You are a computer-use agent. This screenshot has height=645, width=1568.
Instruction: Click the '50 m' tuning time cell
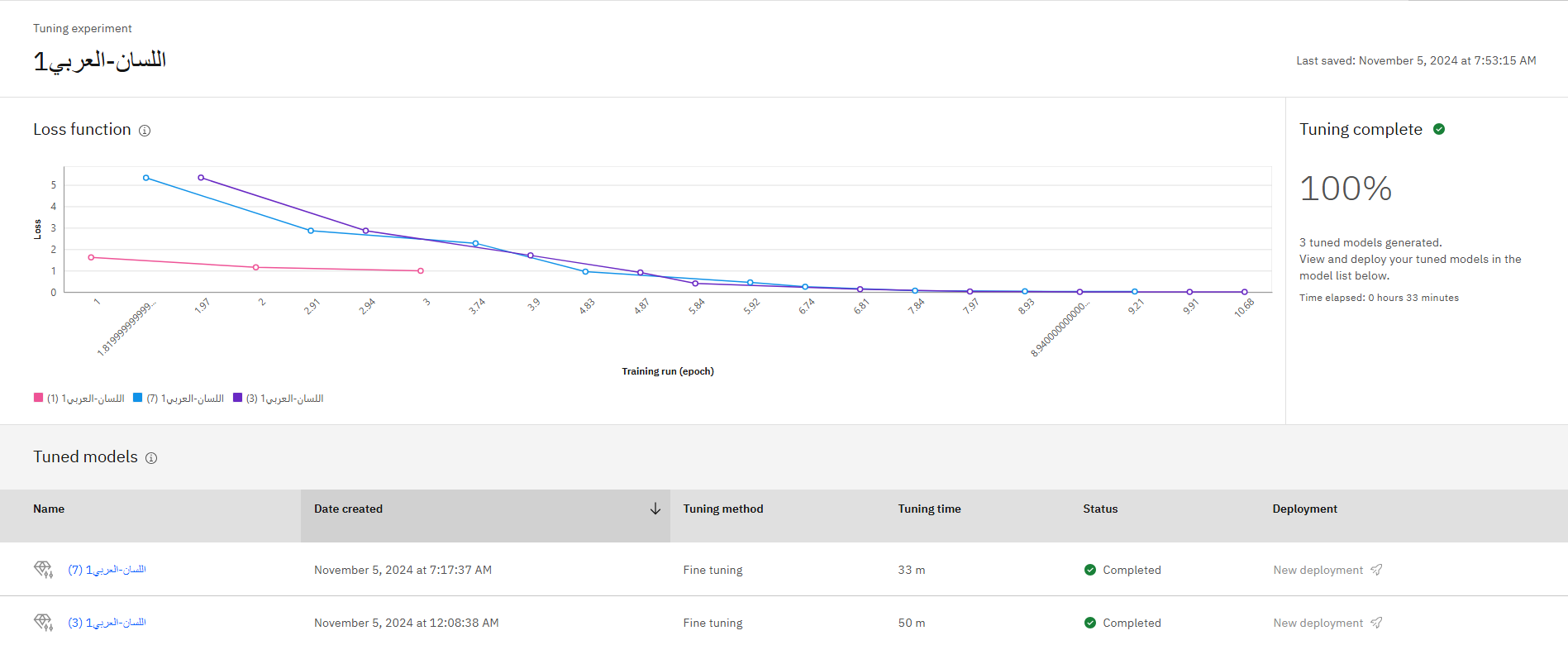(x=912, y=623)
